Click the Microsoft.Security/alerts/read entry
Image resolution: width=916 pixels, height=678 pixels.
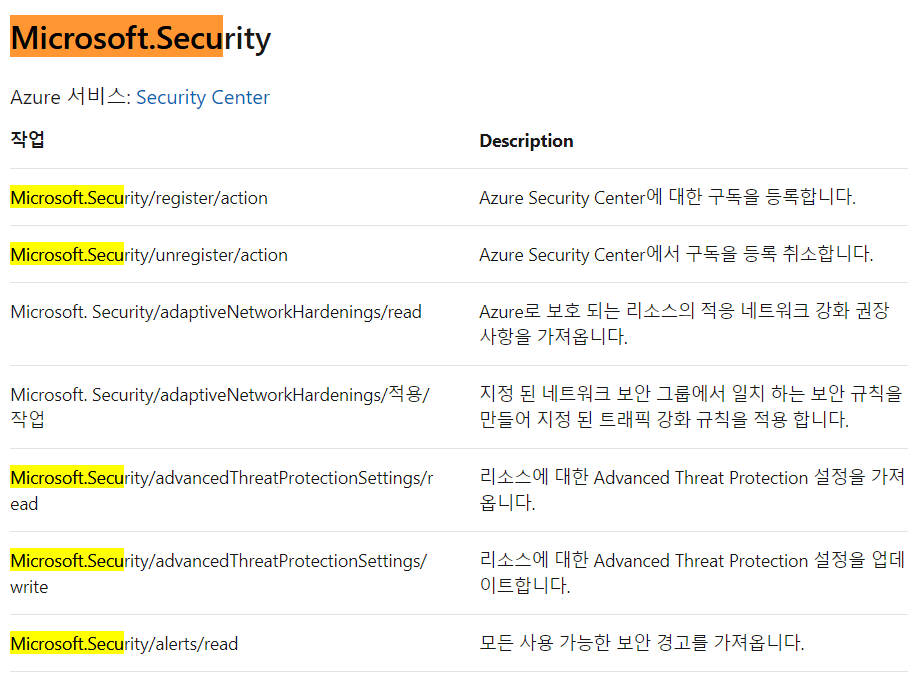pos(124,644)
